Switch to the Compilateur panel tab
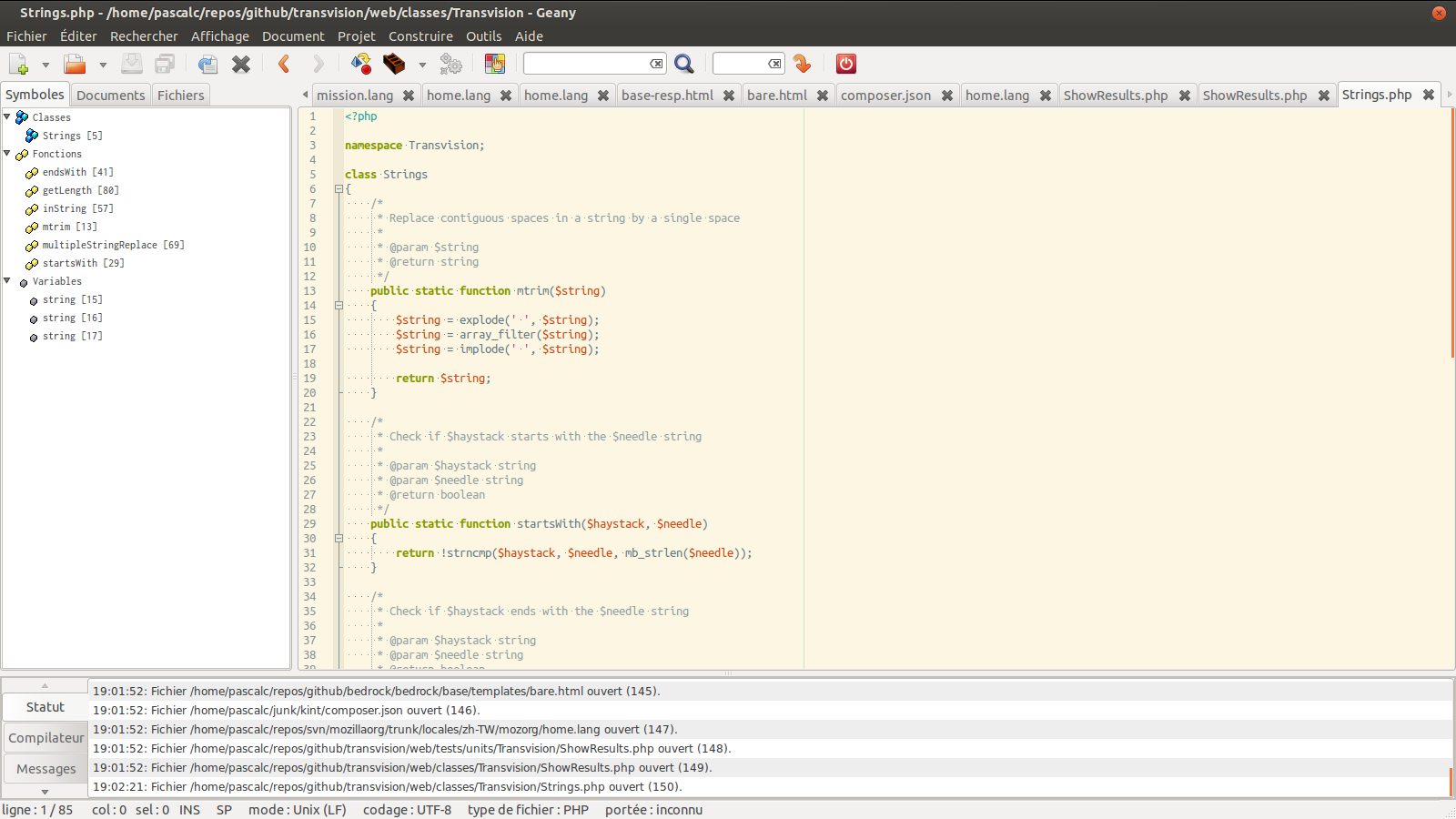The image size is (1456, 819). (45, 738)
